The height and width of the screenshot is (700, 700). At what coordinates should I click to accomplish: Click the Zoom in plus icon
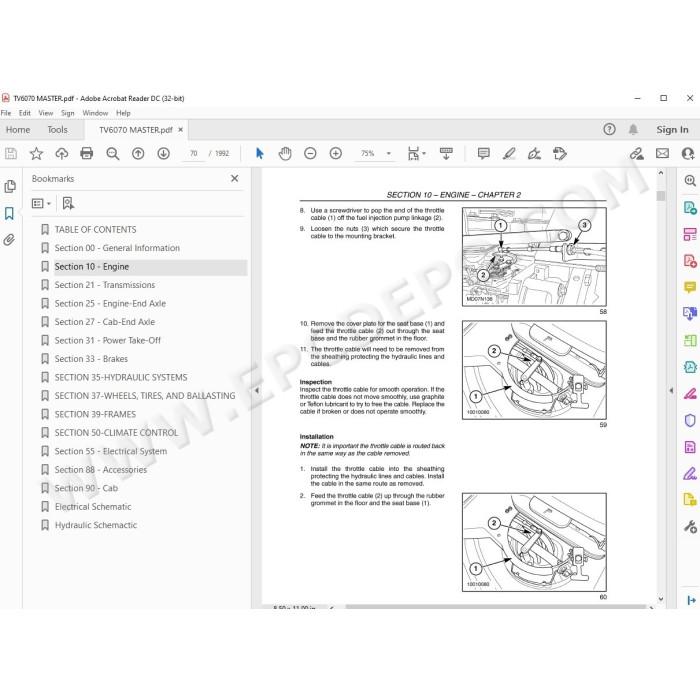click(335, 154)
